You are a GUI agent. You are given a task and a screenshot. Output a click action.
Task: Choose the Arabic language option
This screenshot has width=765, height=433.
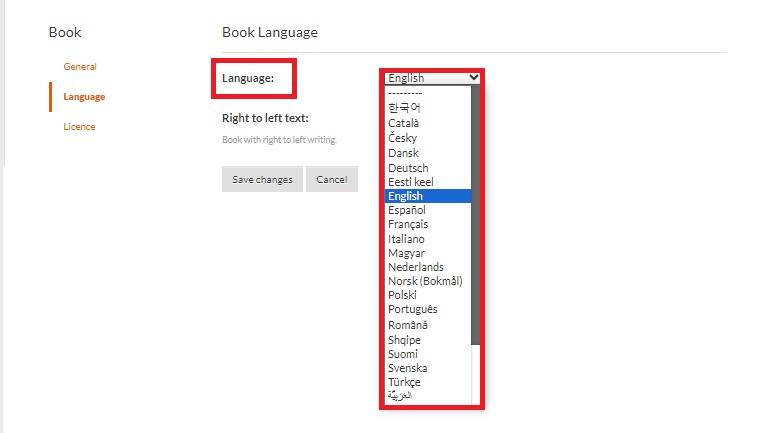399,397
